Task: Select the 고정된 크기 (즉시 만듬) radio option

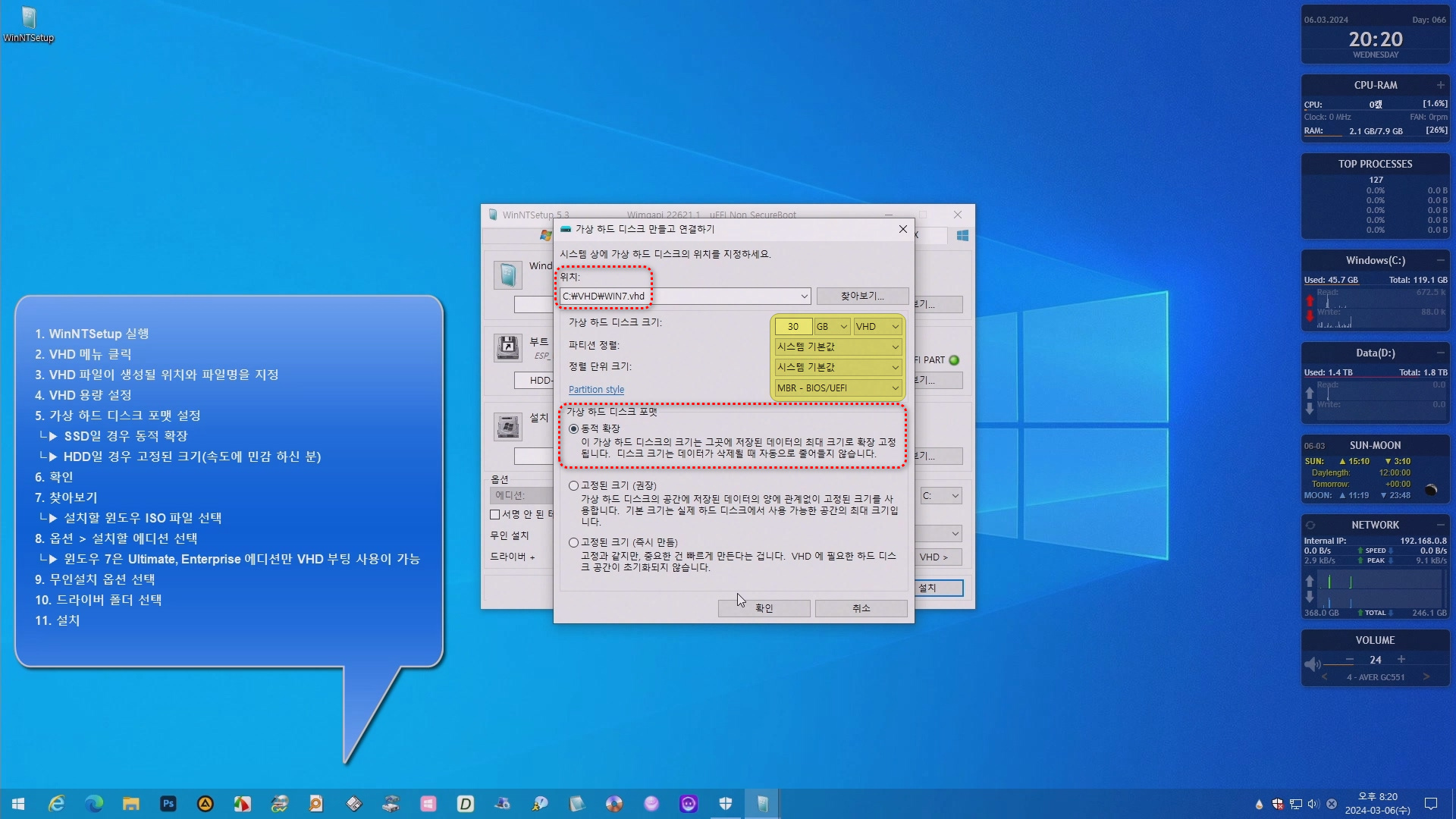Action: click(573, 542)
